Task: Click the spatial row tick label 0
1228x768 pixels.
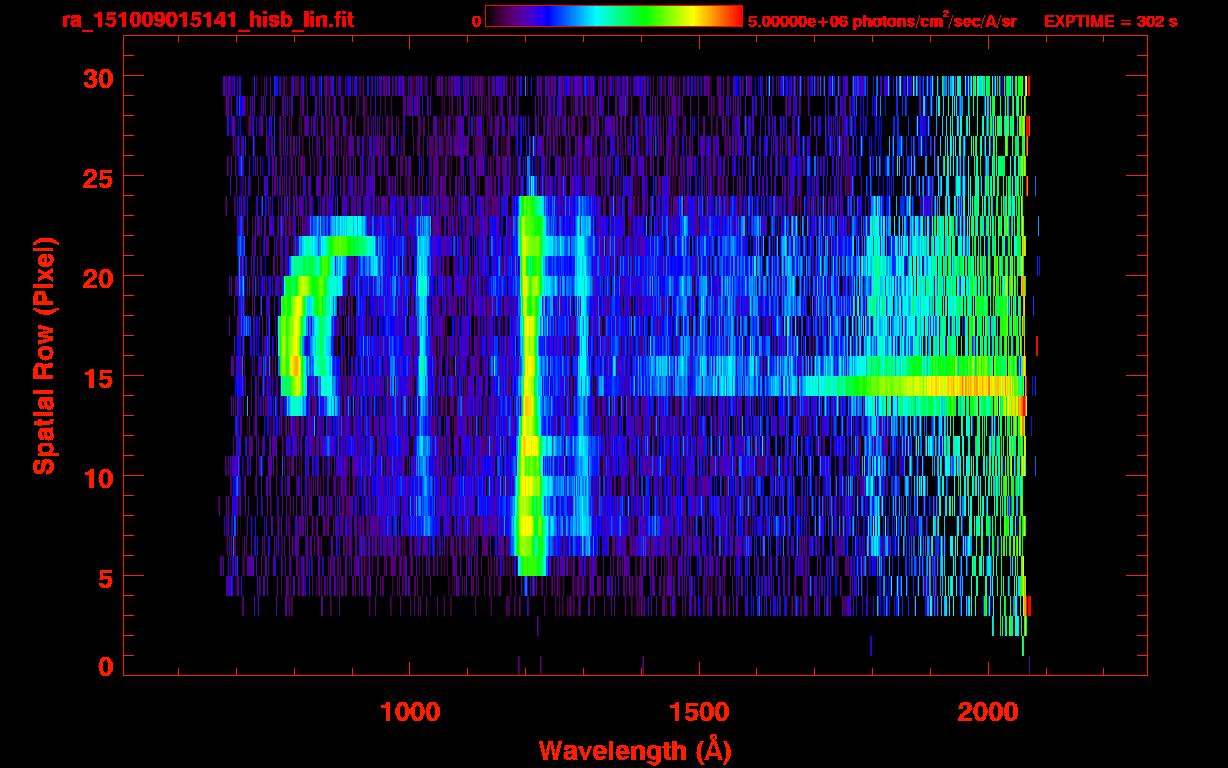Action: (x=107, y=666)
